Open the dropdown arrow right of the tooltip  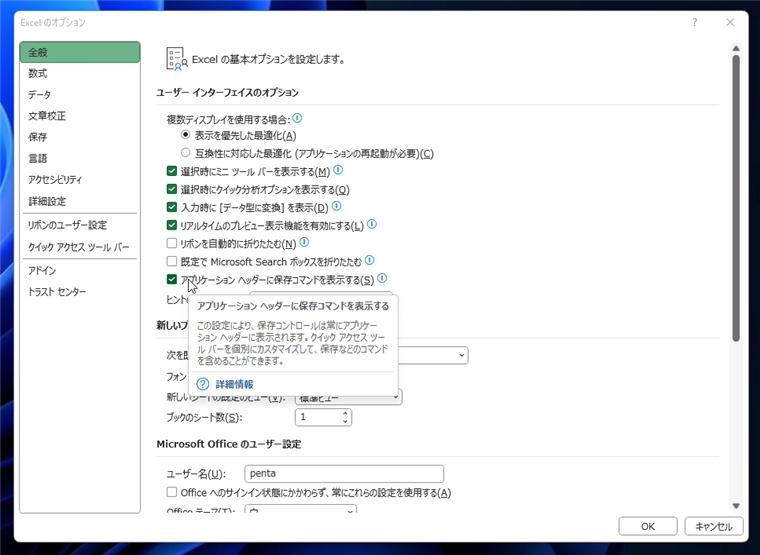[461, 355]
